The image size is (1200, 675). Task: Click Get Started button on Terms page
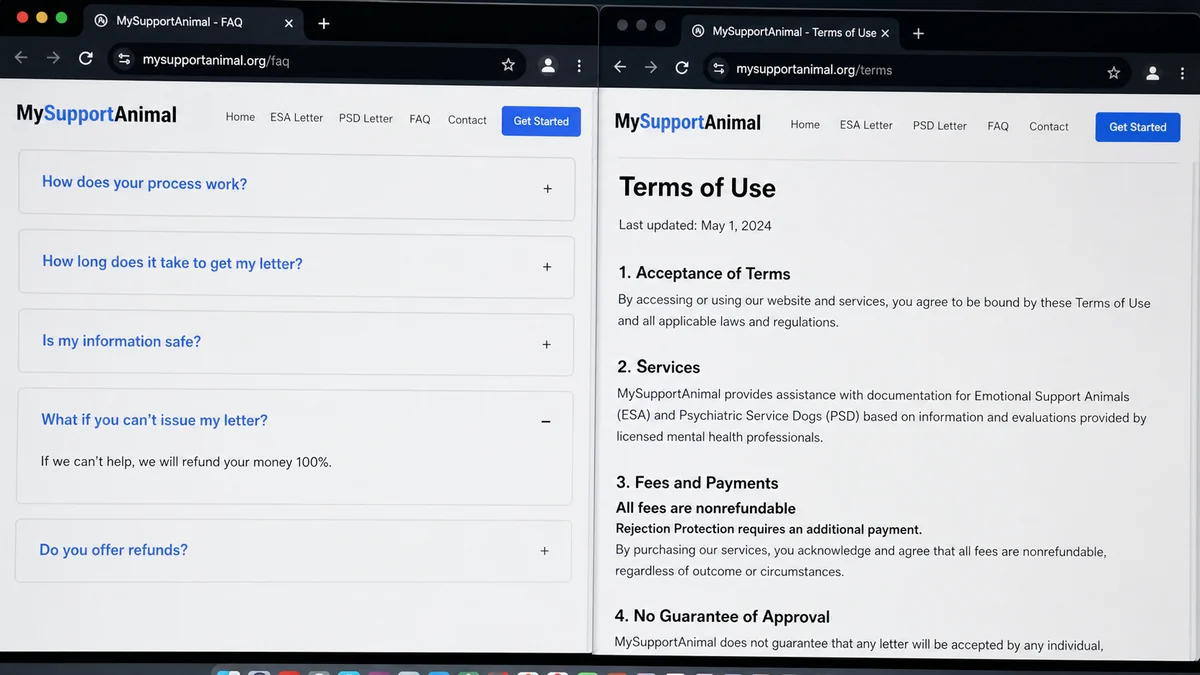point(1138,127)
